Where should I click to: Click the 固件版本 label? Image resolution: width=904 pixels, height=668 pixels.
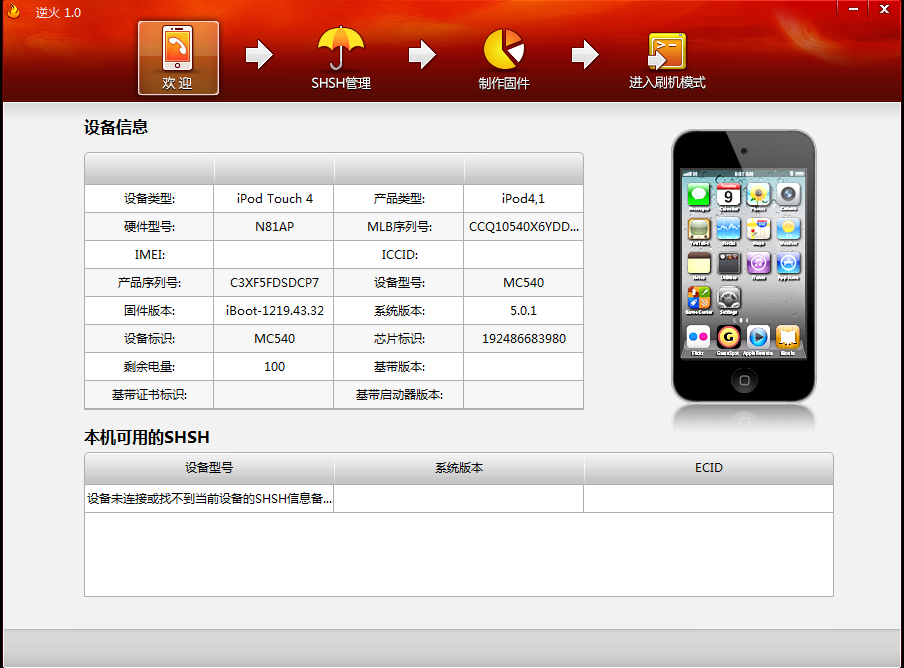click(149, 311)
